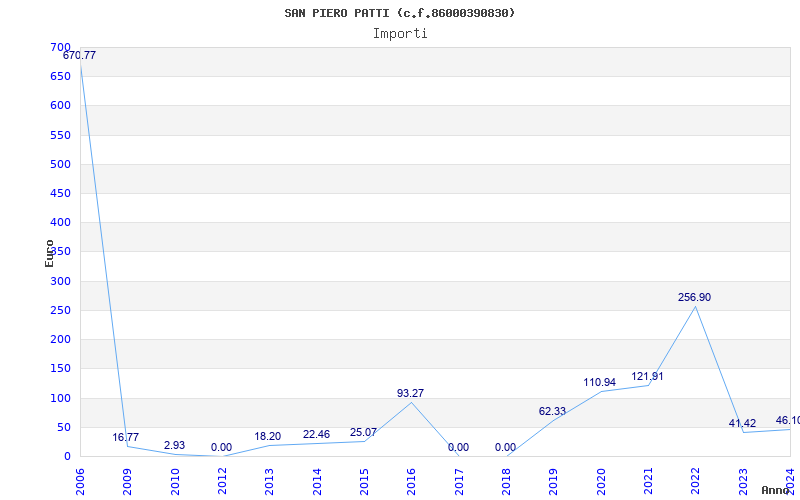Click the 450 y-axis tick label

[60, 193]
